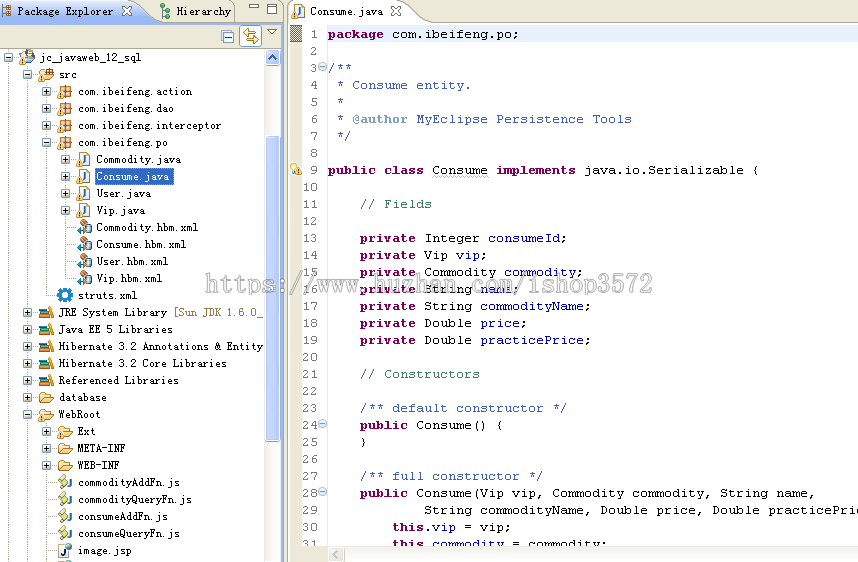The width and height of the screenshot is (858, 562).
Task: Close the Package Explorer view tab
Action: [x=127, y=11]
